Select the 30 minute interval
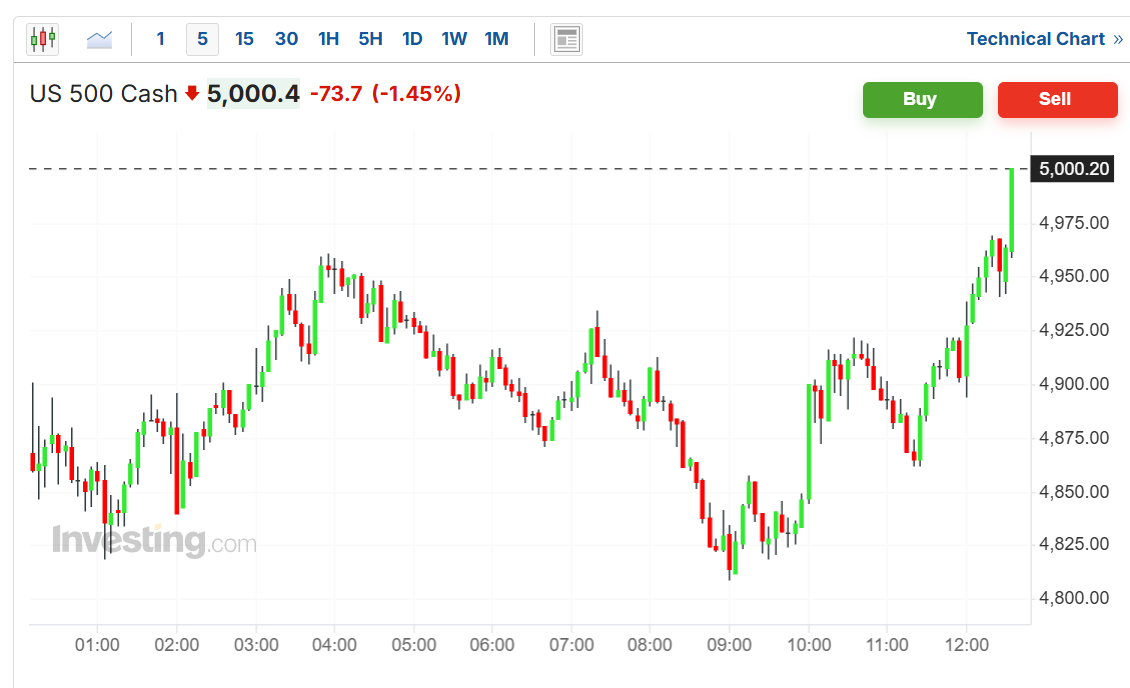The height and width of the screenshot is (688, 1130). (x=286, y=39)
